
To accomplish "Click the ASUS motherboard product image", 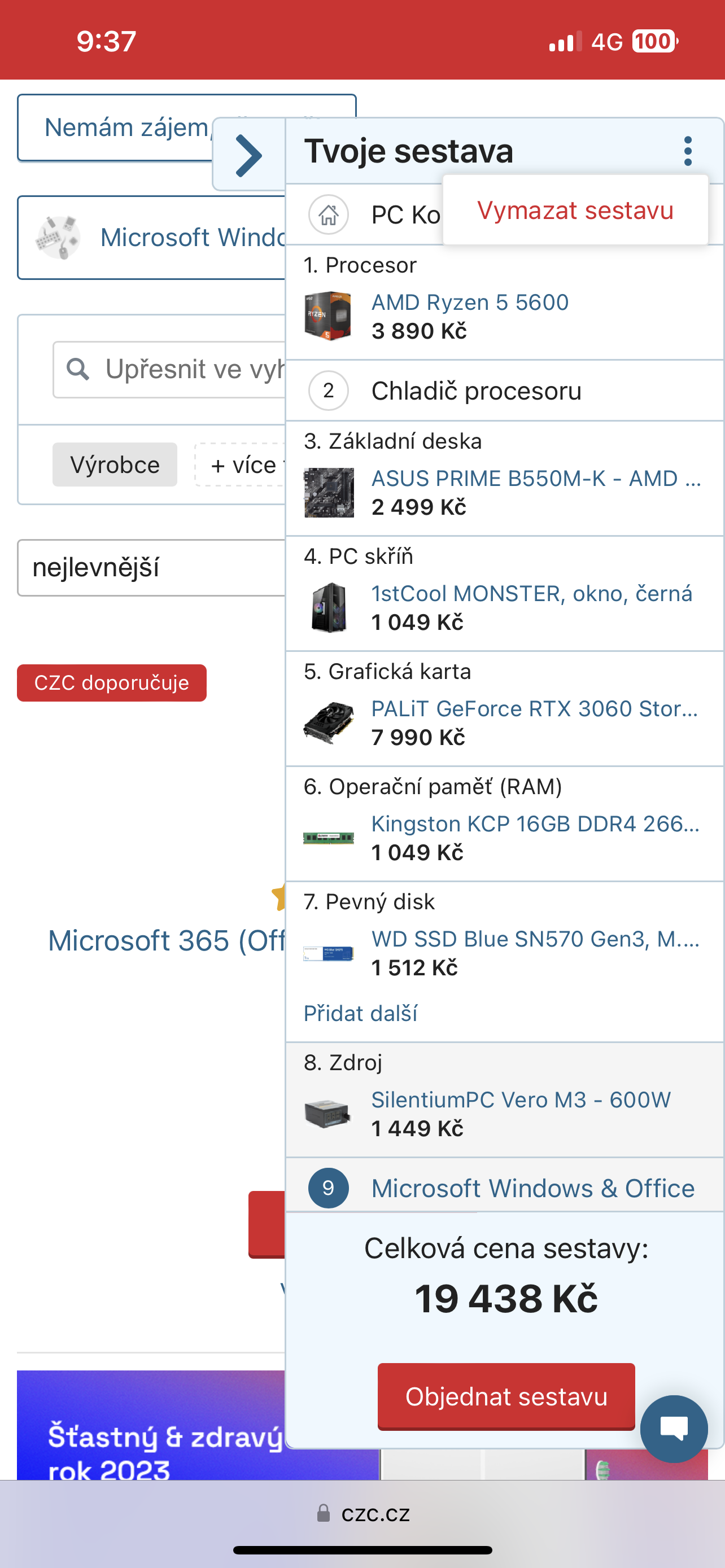I will 329,492.
